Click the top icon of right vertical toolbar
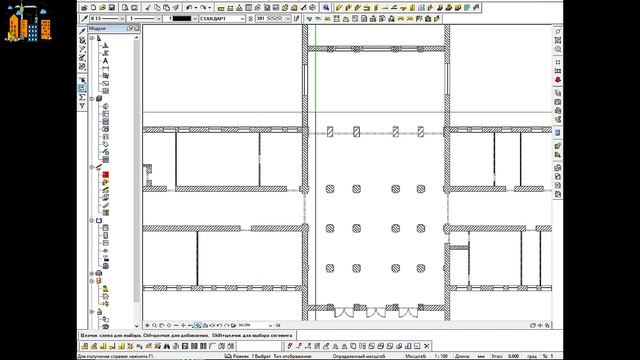Image resolution: width=640 pixels, height=360 pixels. click(558, 31)
